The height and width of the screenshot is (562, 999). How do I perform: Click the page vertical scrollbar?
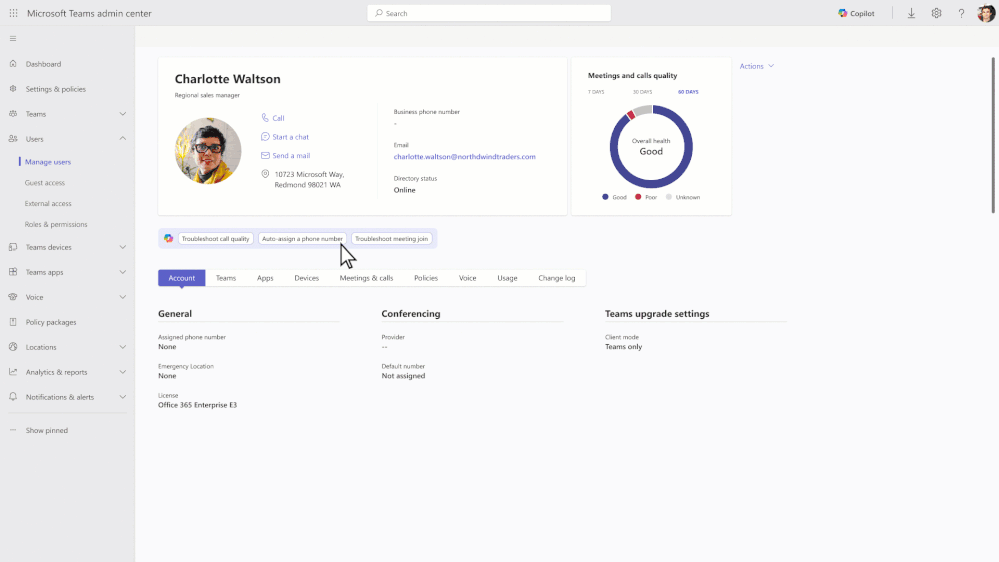click(x=993, y=135)
